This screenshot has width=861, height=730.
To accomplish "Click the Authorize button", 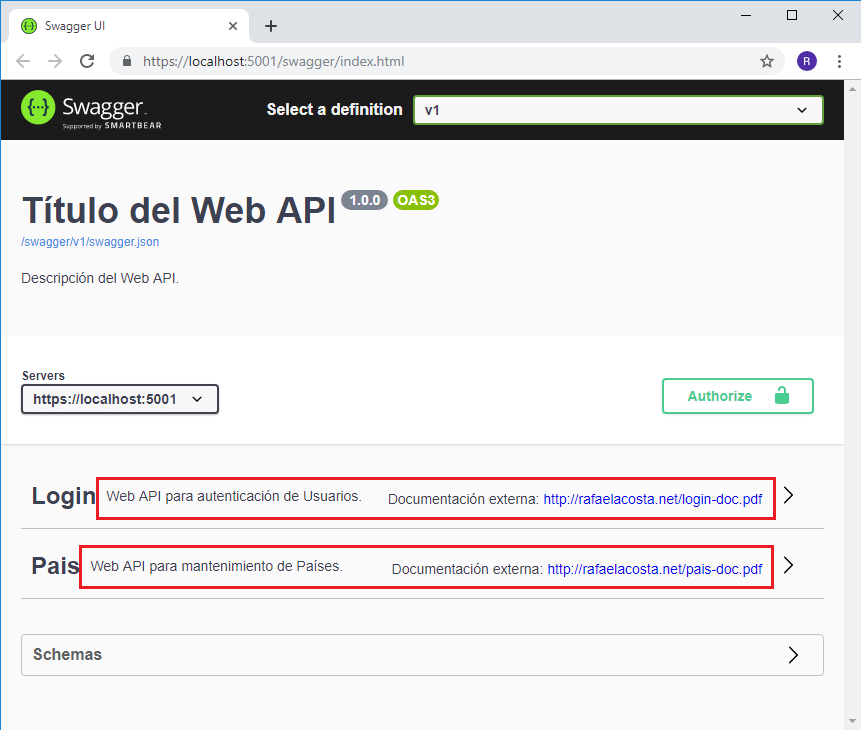I will [x=737, y=396].
